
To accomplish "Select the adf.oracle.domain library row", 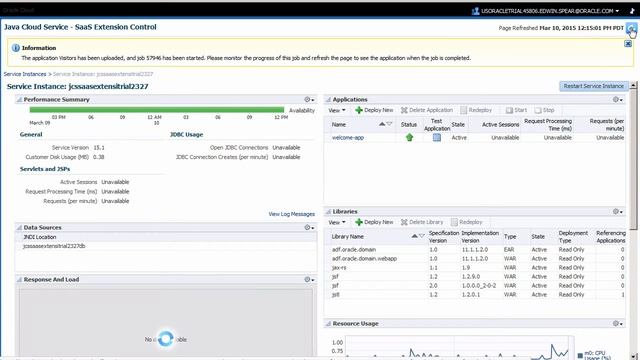I will click(x=475, y=249).
